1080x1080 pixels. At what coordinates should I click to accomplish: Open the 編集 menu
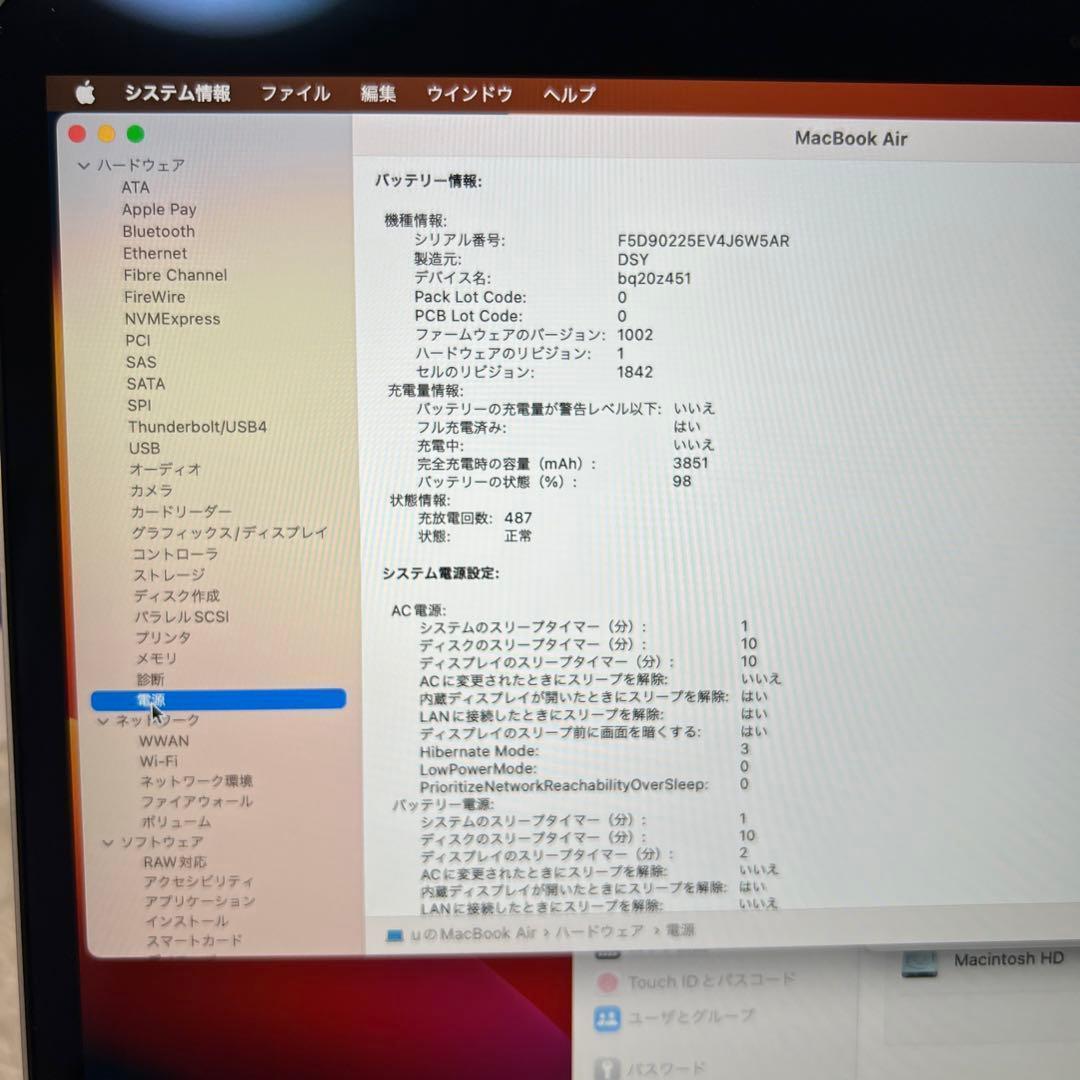tap(378, 93)
